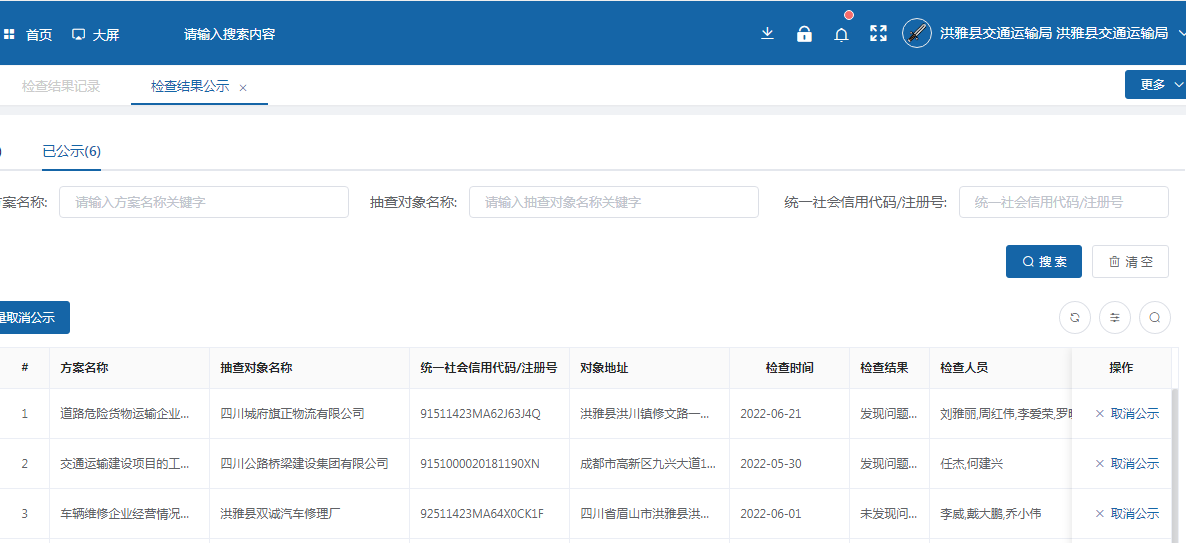Viewport: 1186px width, 543px height.
Task: Click the table refresh icon
Action: [1075, 318]
